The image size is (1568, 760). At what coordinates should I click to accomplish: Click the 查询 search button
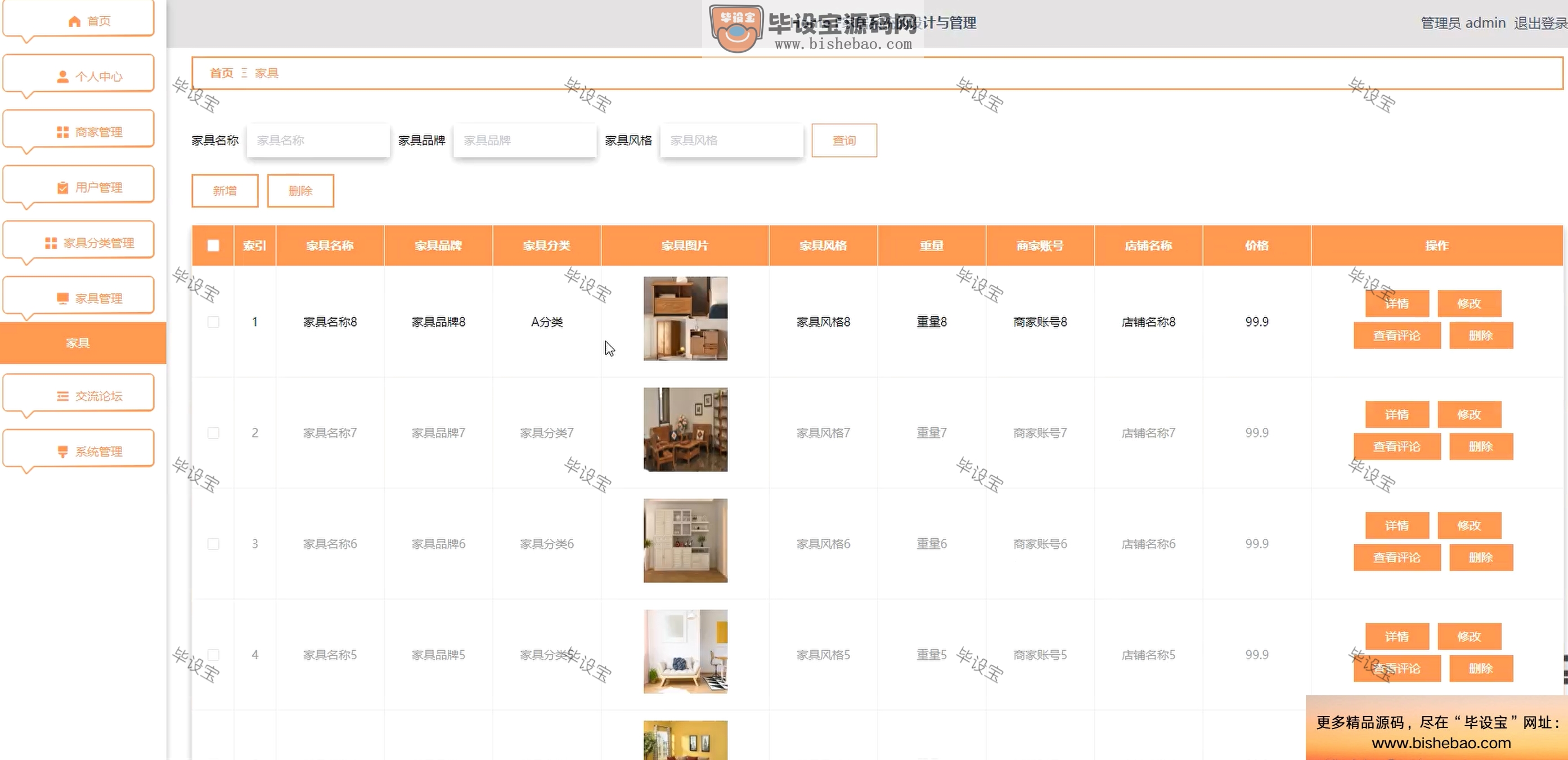844,140
